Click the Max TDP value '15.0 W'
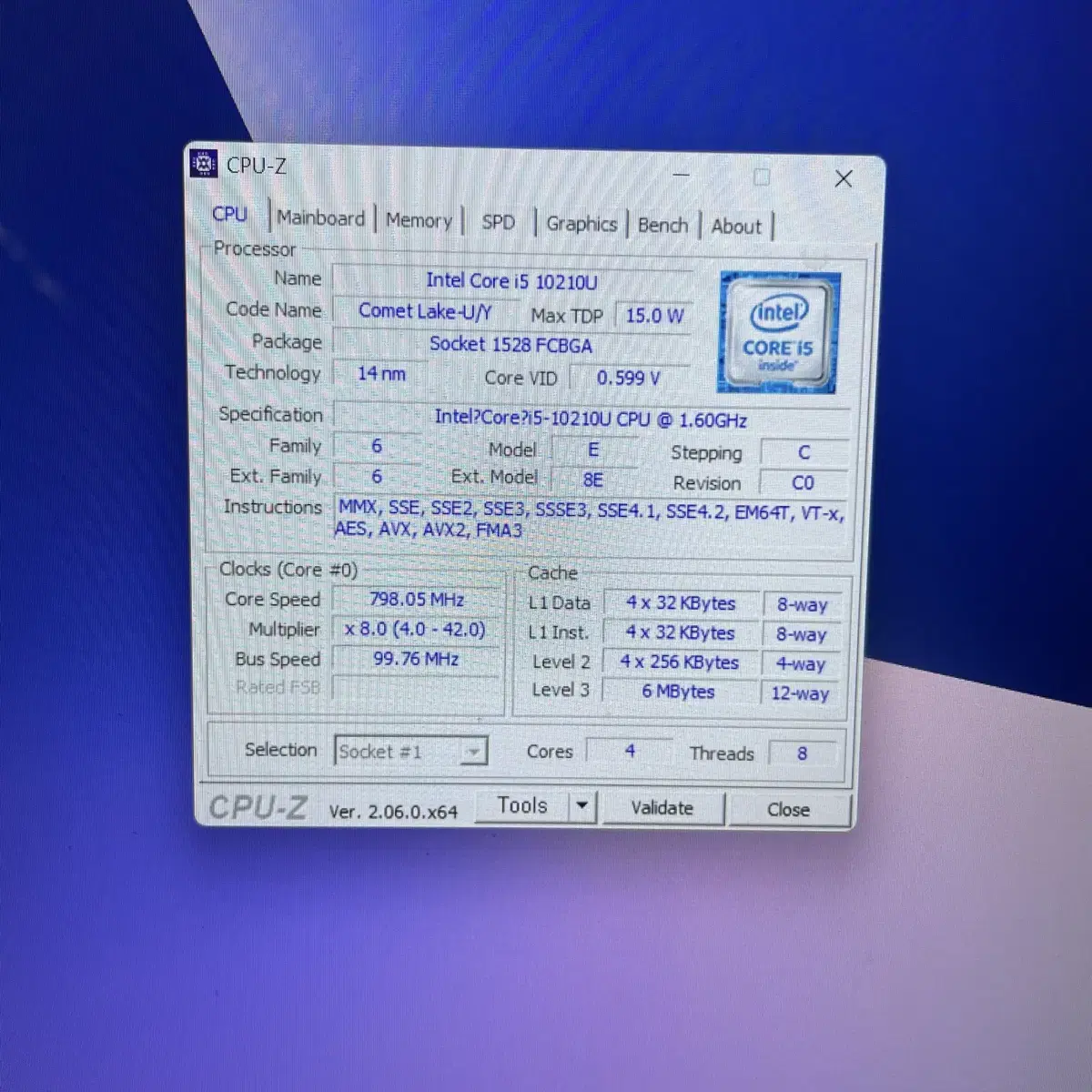 click(654, 316)
